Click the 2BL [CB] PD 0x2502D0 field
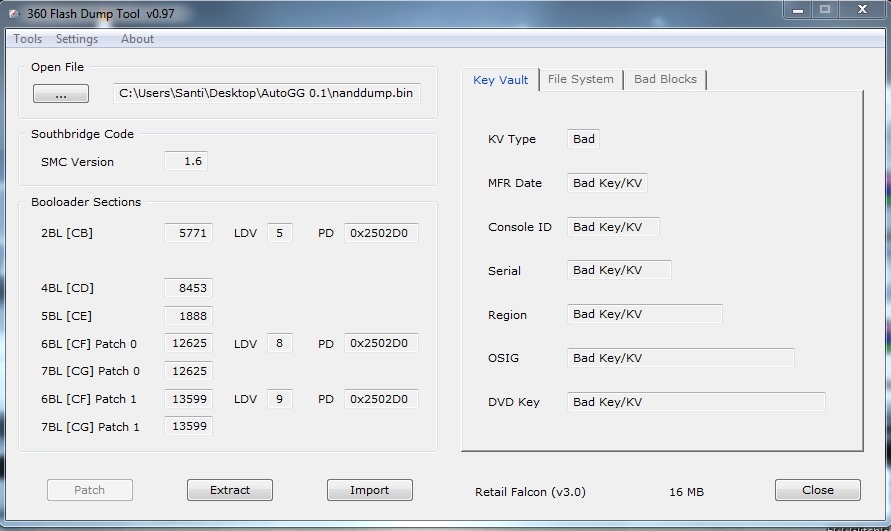 tap(381, 233)
